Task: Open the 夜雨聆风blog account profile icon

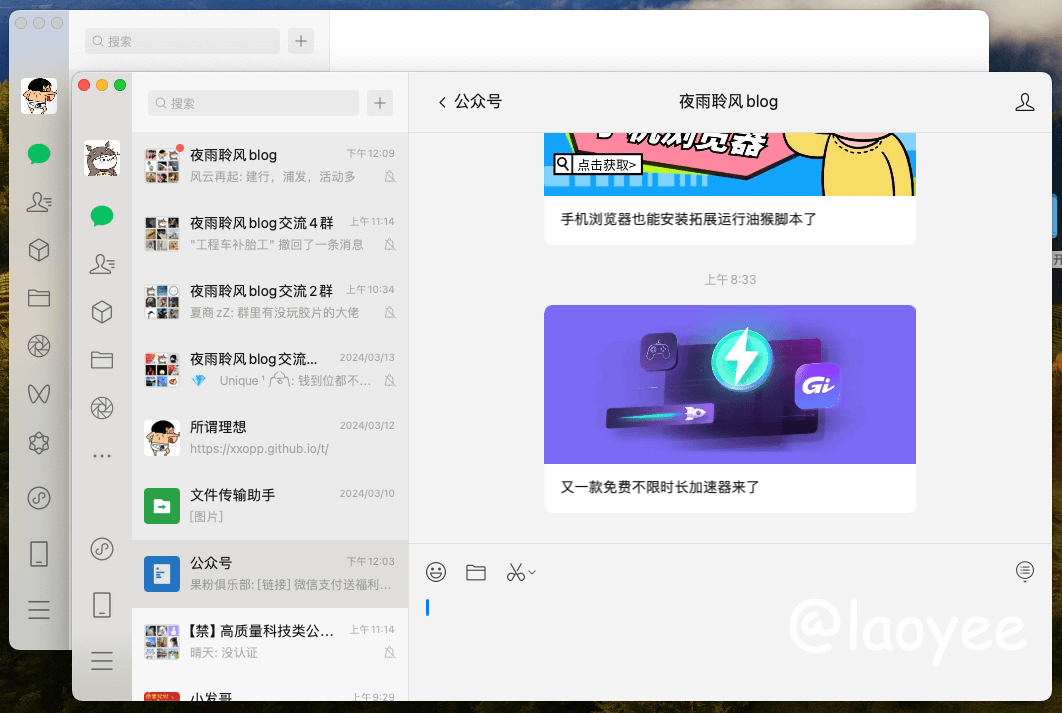Action: [1024, 102]
